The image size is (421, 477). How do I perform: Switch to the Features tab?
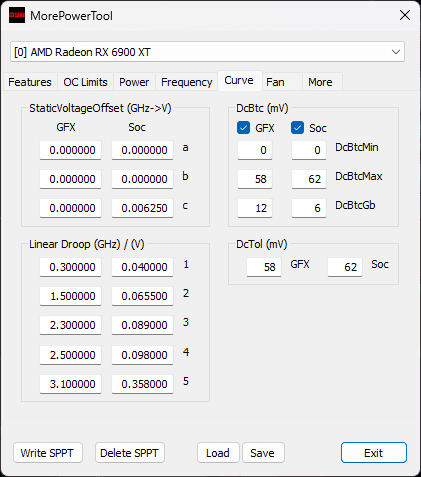pyautogui.click(x=30, y=82)
